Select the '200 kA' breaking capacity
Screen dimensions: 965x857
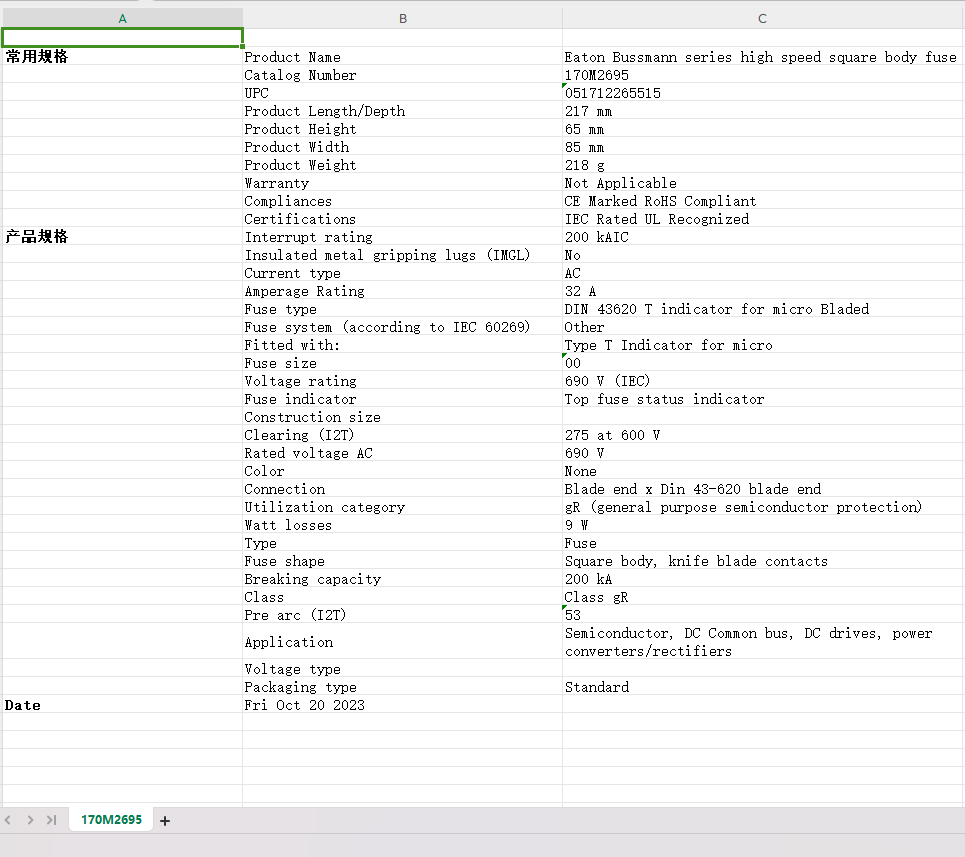763,578
